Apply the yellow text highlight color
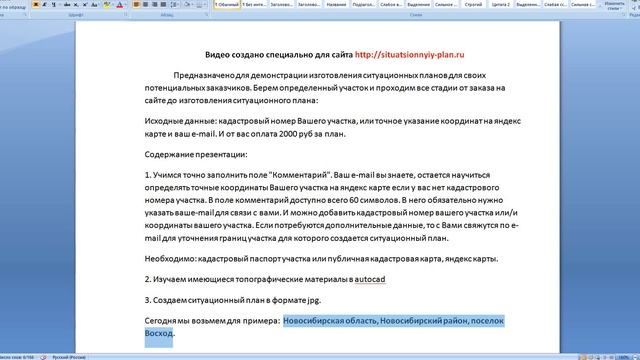The image size is (640, 360). [107, 4]
